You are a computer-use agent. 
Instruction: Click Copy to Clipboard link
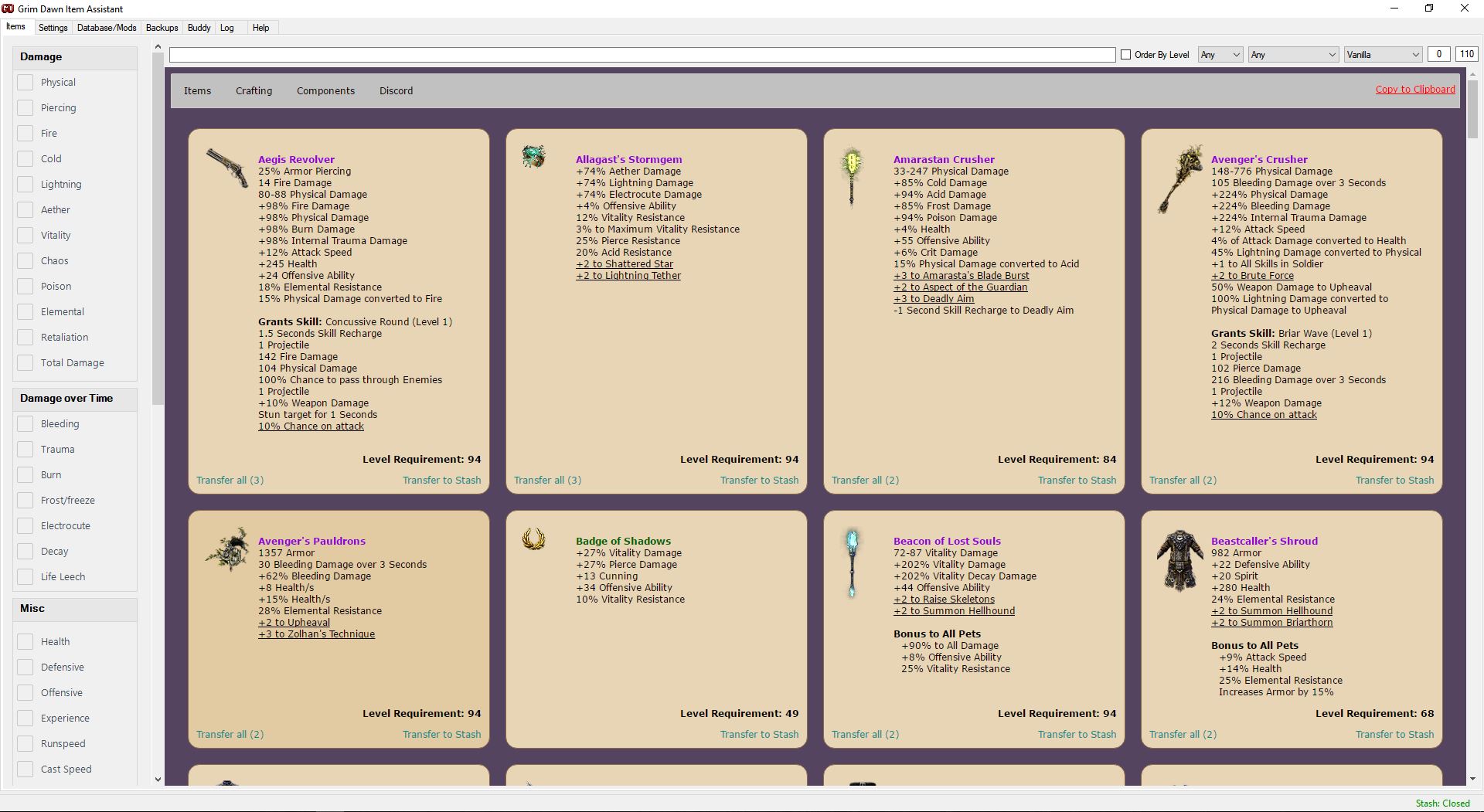[x=1414, y=89]
